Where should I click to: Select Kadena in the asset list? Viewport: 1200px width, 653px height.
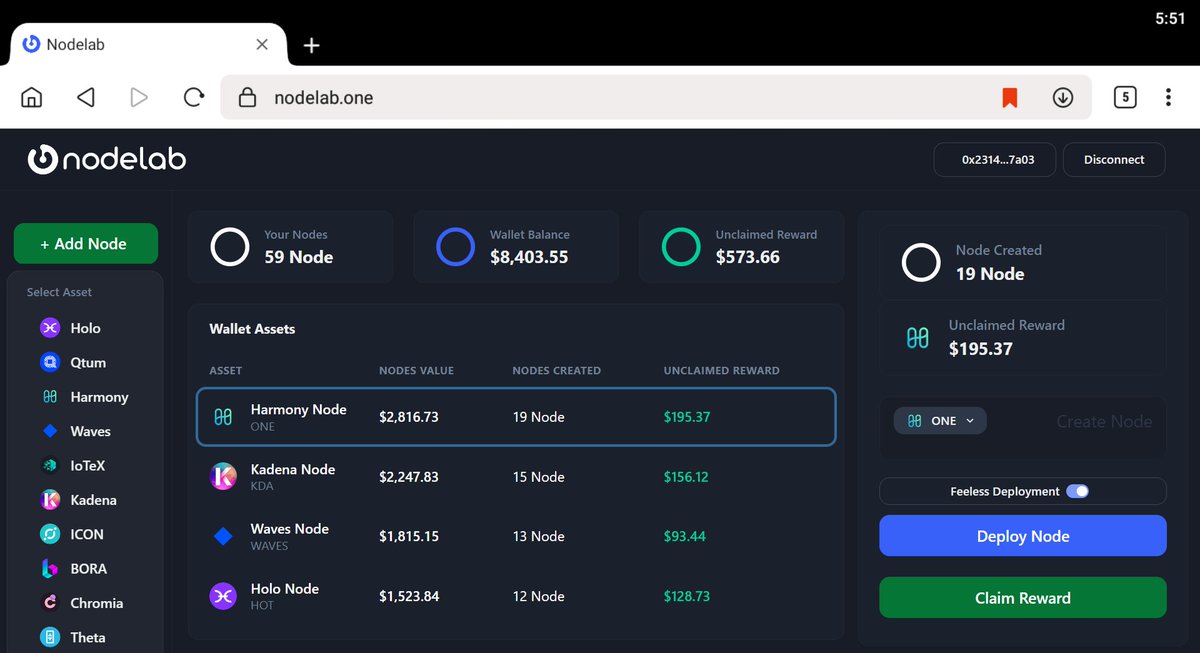[85, 500]
